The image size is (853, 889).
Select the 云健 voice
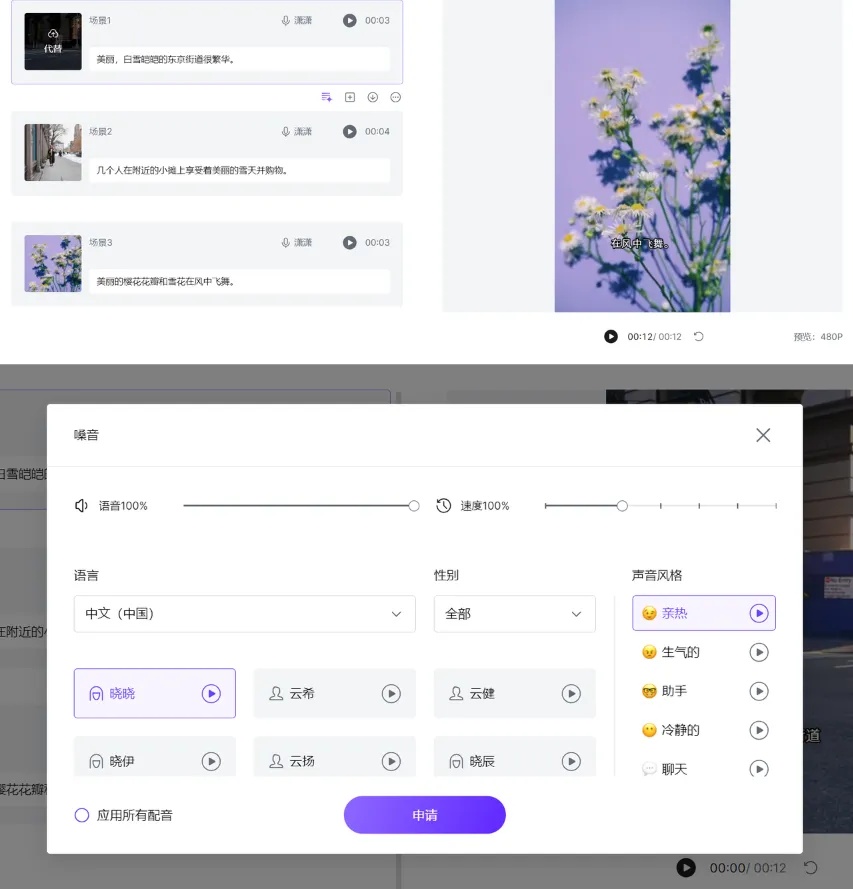click(515, 693)
